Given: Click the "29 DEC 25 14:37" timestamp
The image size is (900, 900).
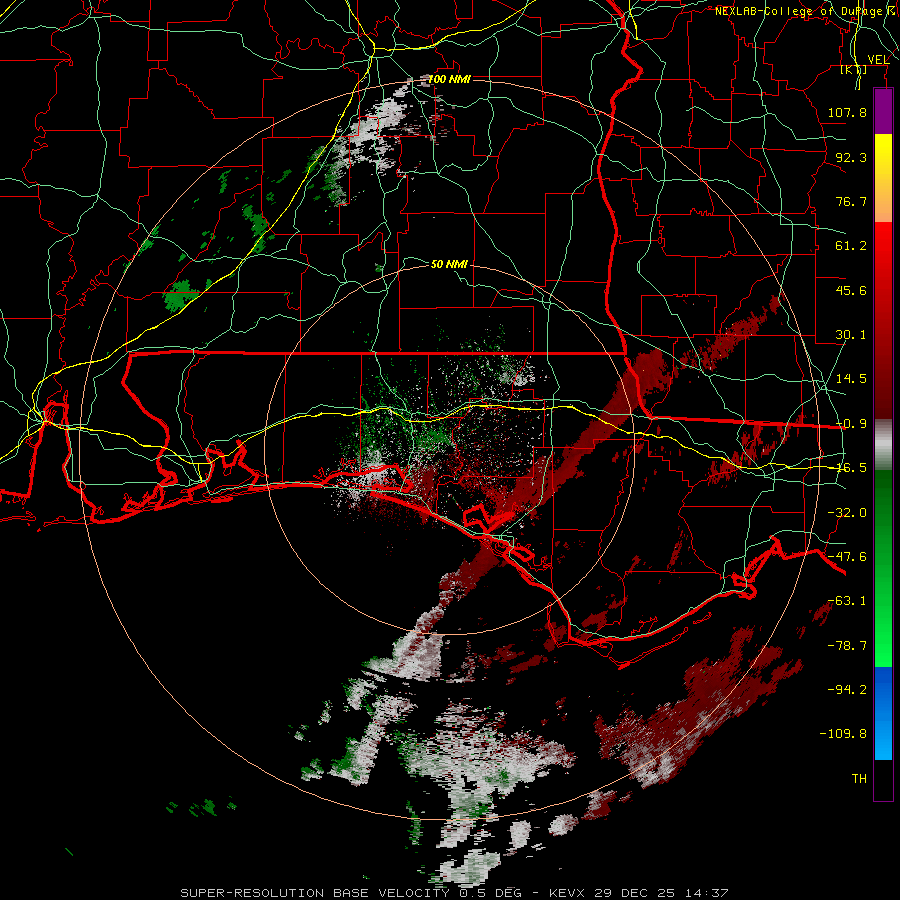Looking at the screenshot, I should [661, 893].
